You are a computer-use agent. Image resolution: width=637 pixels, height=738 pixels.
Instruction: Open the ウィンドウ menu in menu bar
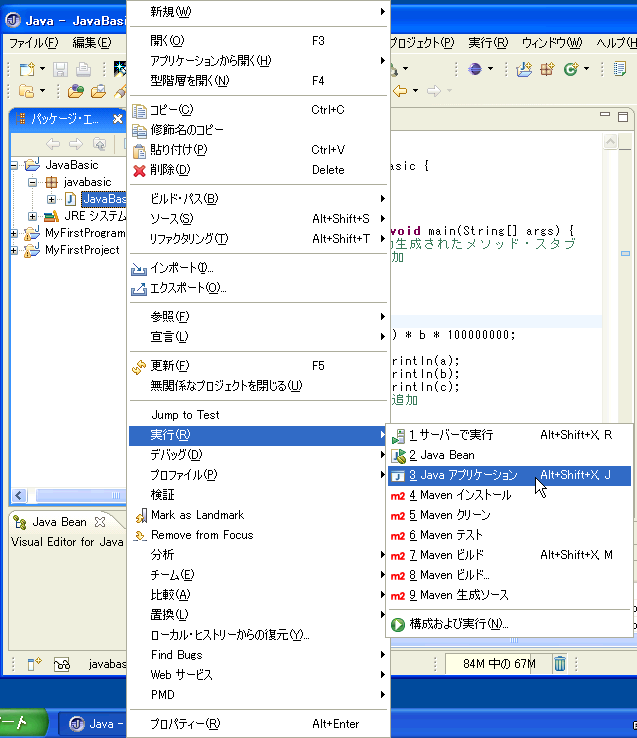(551, 43)
